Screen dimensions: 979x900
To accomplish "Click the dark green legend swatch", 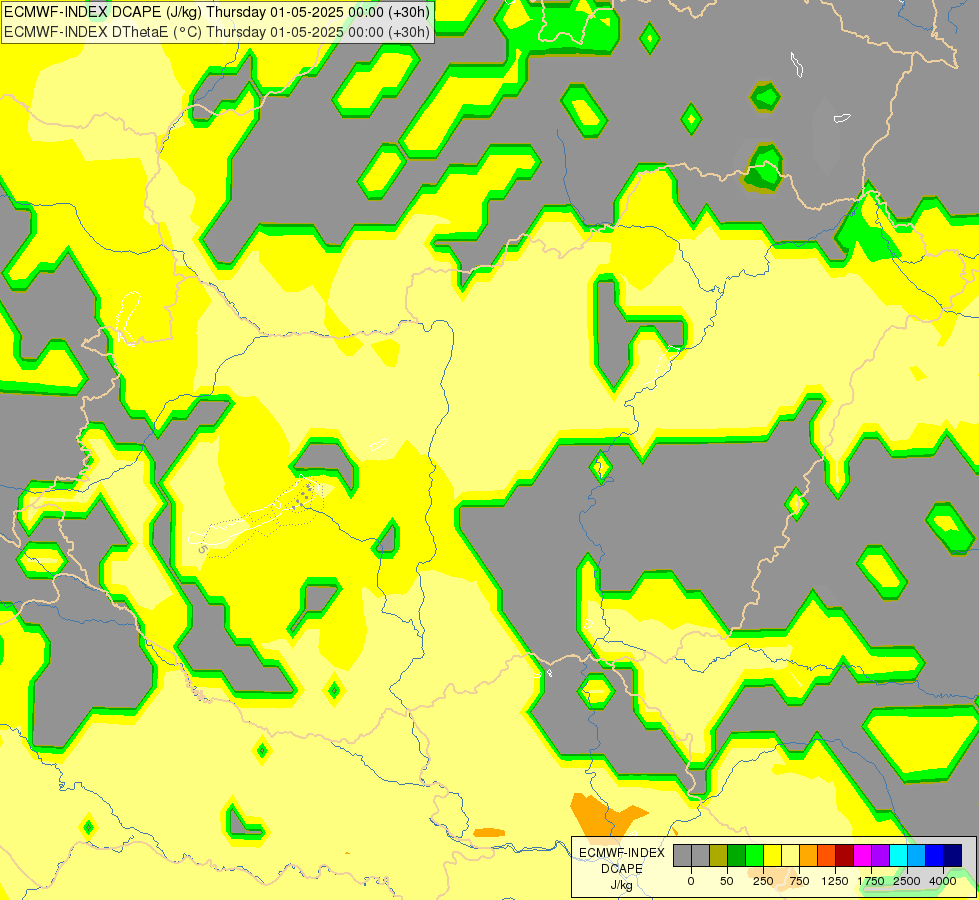I will 737,855.
